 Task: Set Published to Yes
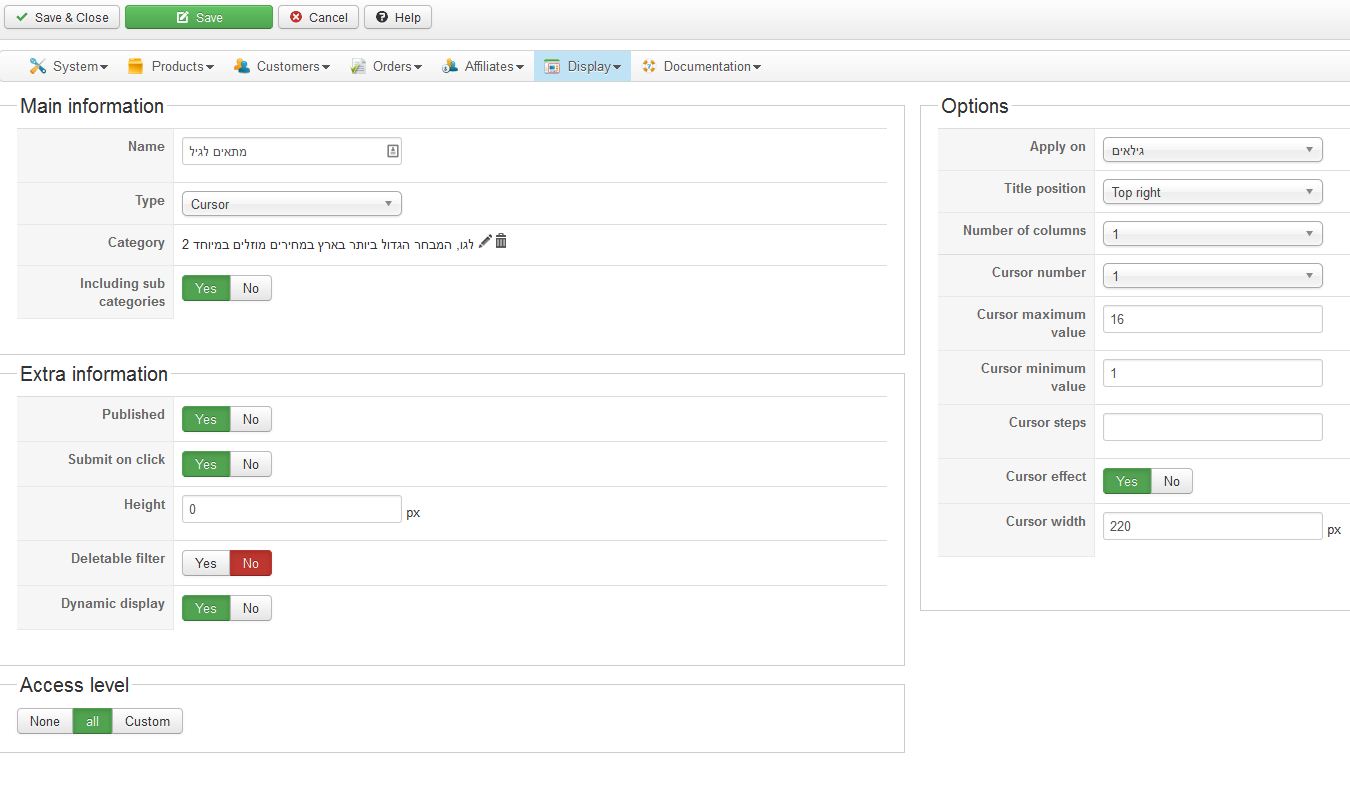pos(206,420)
